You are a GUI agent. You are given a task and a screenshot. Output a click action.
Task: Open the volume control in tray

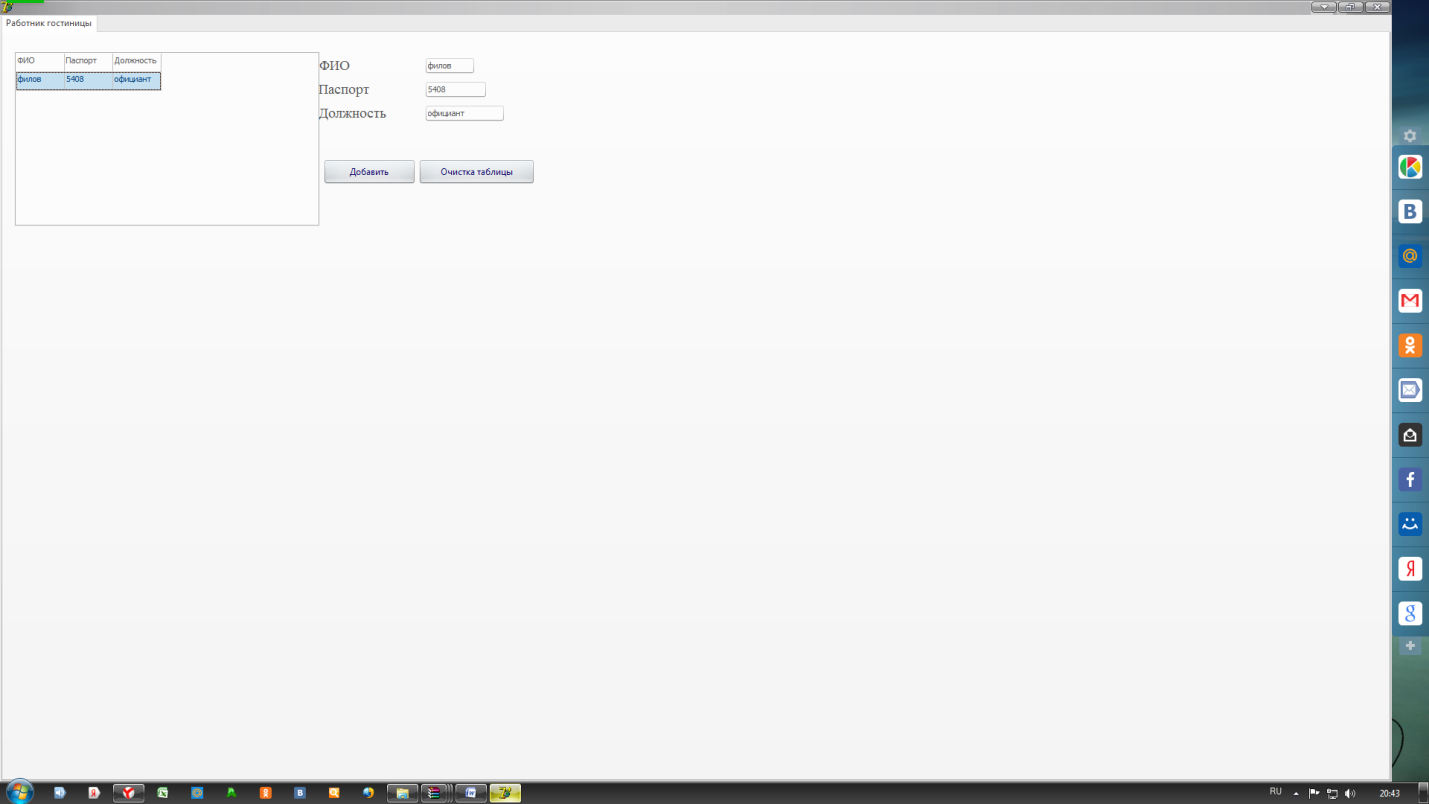(1350, 793)
